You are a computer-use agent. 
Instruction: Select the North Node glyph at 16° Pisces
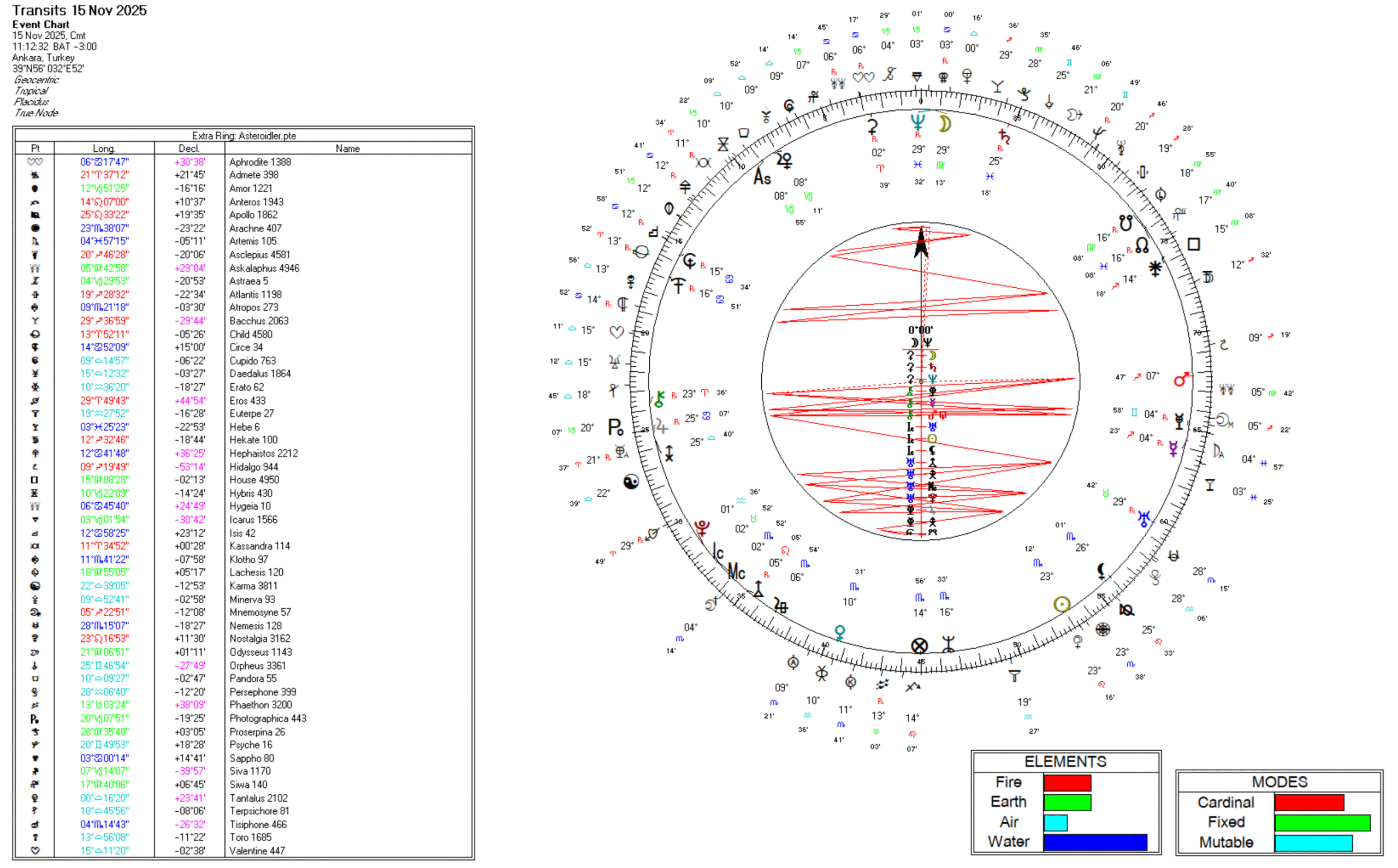coord(1142,246)
